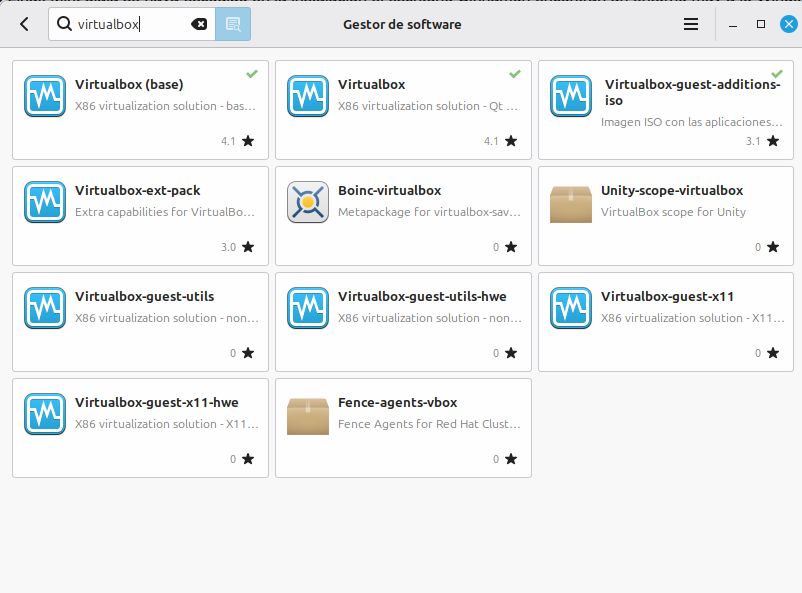Click the star on Virtualbox-guest-x11 card
This screenshot has height=593, width=802.
773,353
